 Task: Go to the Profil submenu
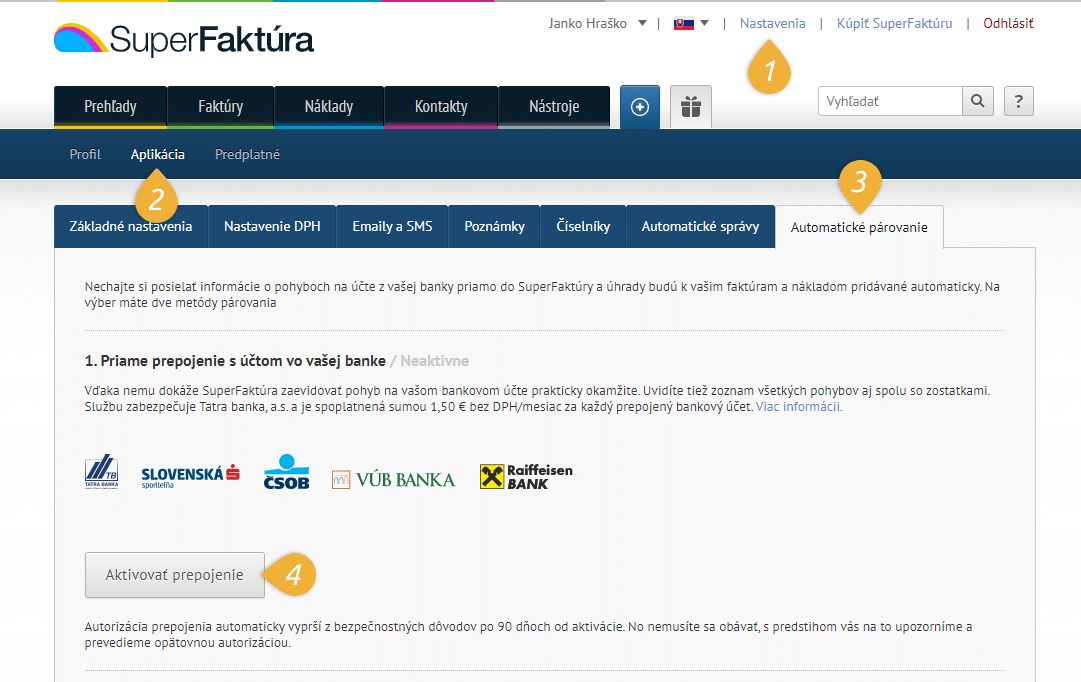click(85, 154)
